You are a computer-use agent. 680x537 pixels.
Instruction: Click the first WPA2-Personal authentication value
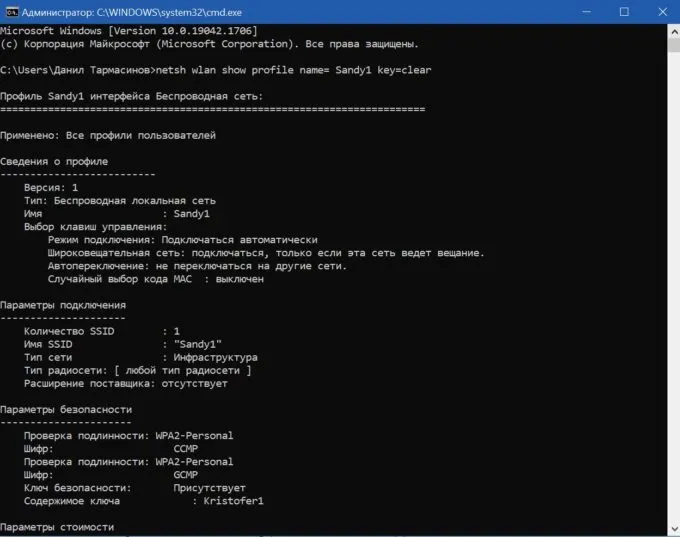point(194,436)
